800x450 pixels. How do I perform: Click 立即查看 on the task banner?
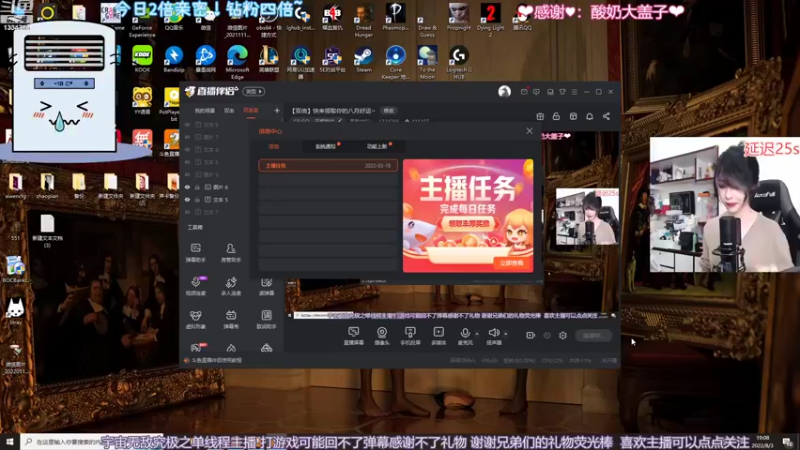512,263
